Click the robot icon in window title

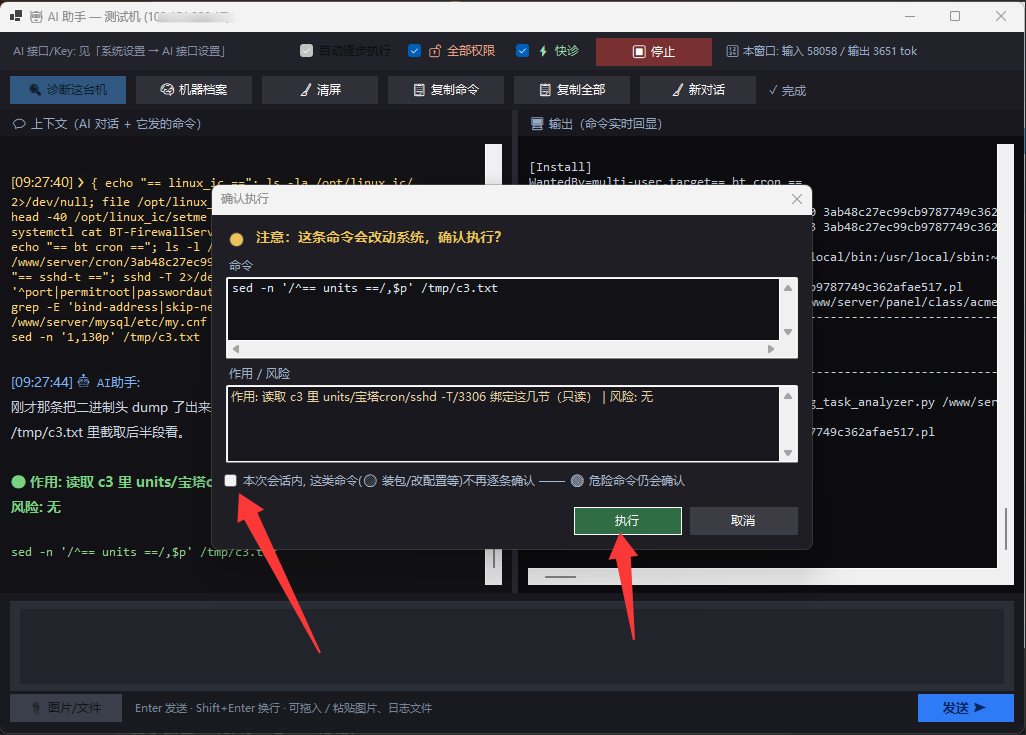pyautogui.click(x=36, y=16)
